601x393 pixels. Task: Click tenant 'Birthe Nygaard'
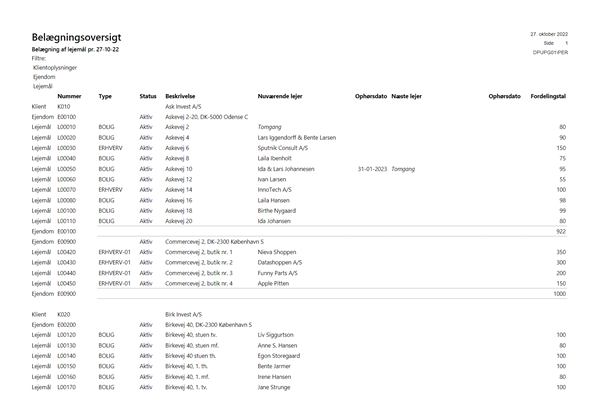click(x=277, y=211)
